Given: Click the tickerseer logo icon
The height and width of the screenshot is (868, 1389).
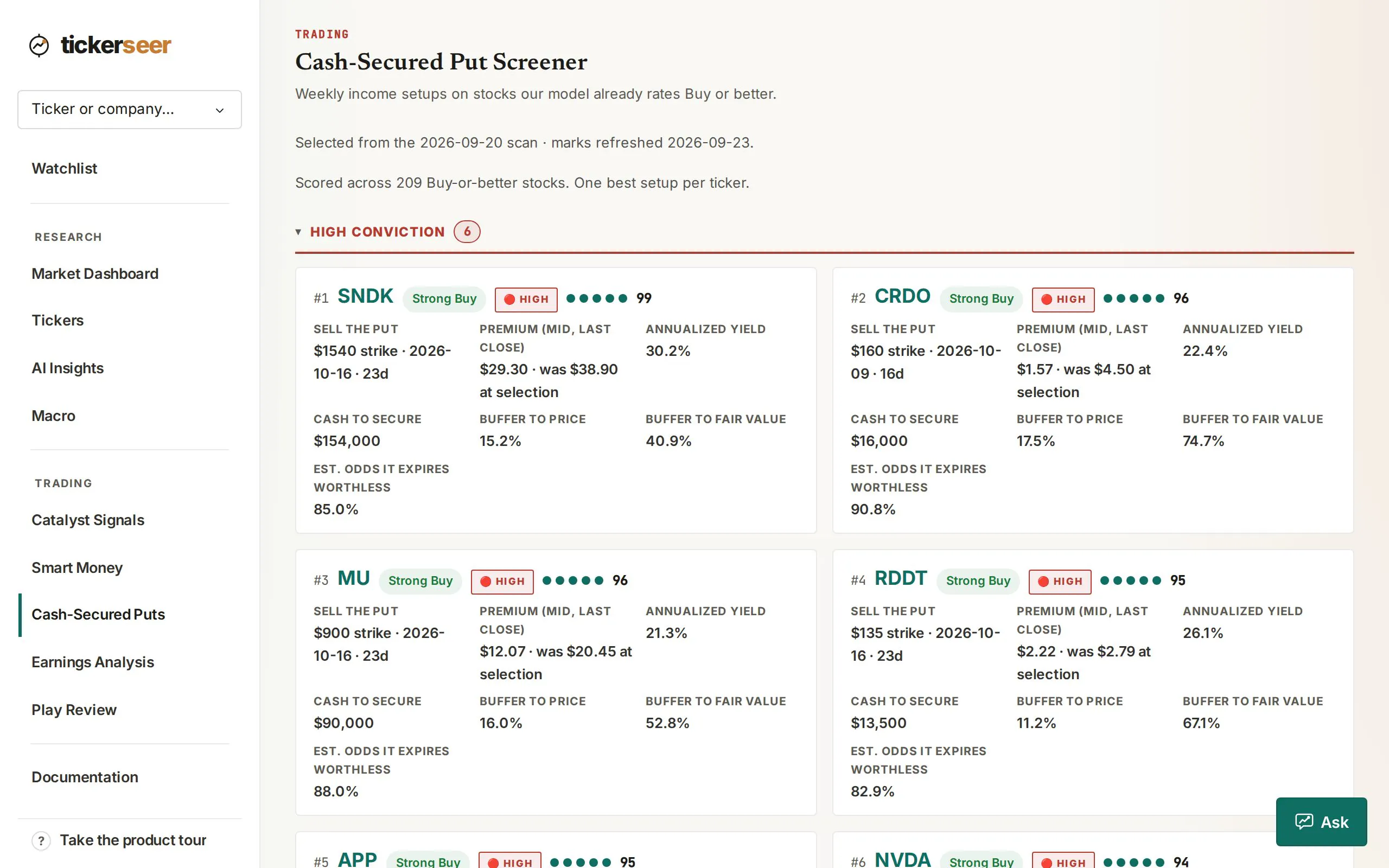Looking at the screenshot, I should [39, 46].
